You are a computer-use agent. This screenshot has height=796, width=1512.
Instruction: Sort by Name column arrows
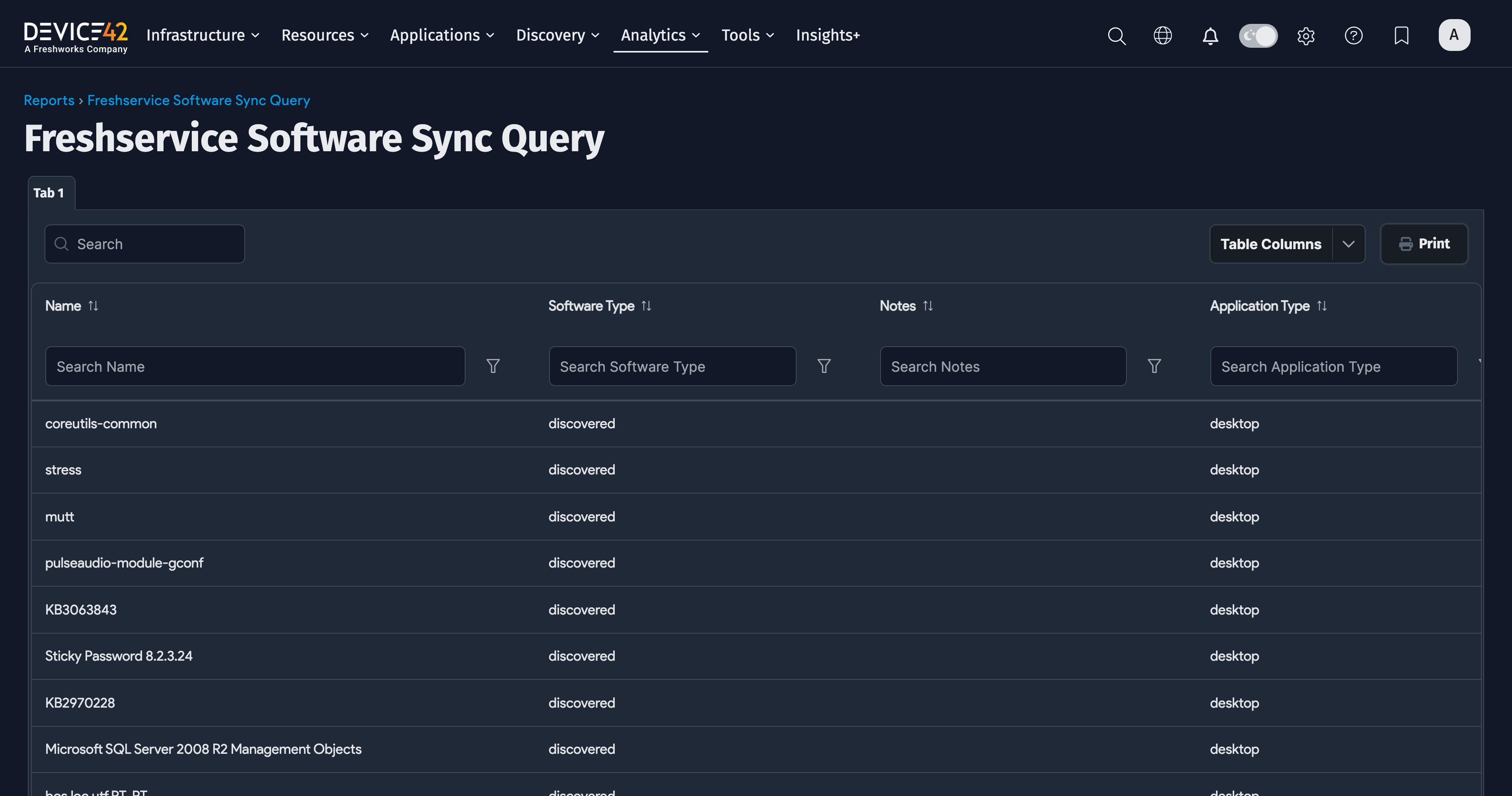[x=94, y=306]
